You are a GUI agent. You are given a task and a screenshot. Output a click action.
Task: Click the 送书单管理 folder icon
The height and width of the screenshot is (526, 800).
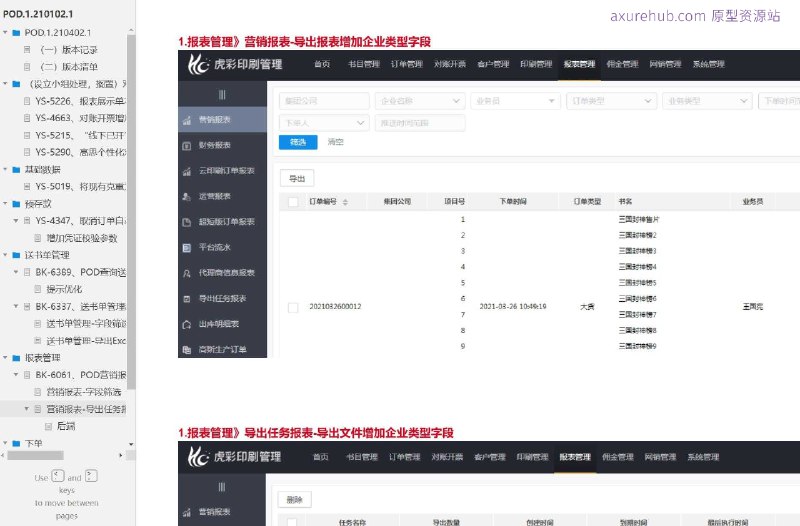click(x=16, y=255)
